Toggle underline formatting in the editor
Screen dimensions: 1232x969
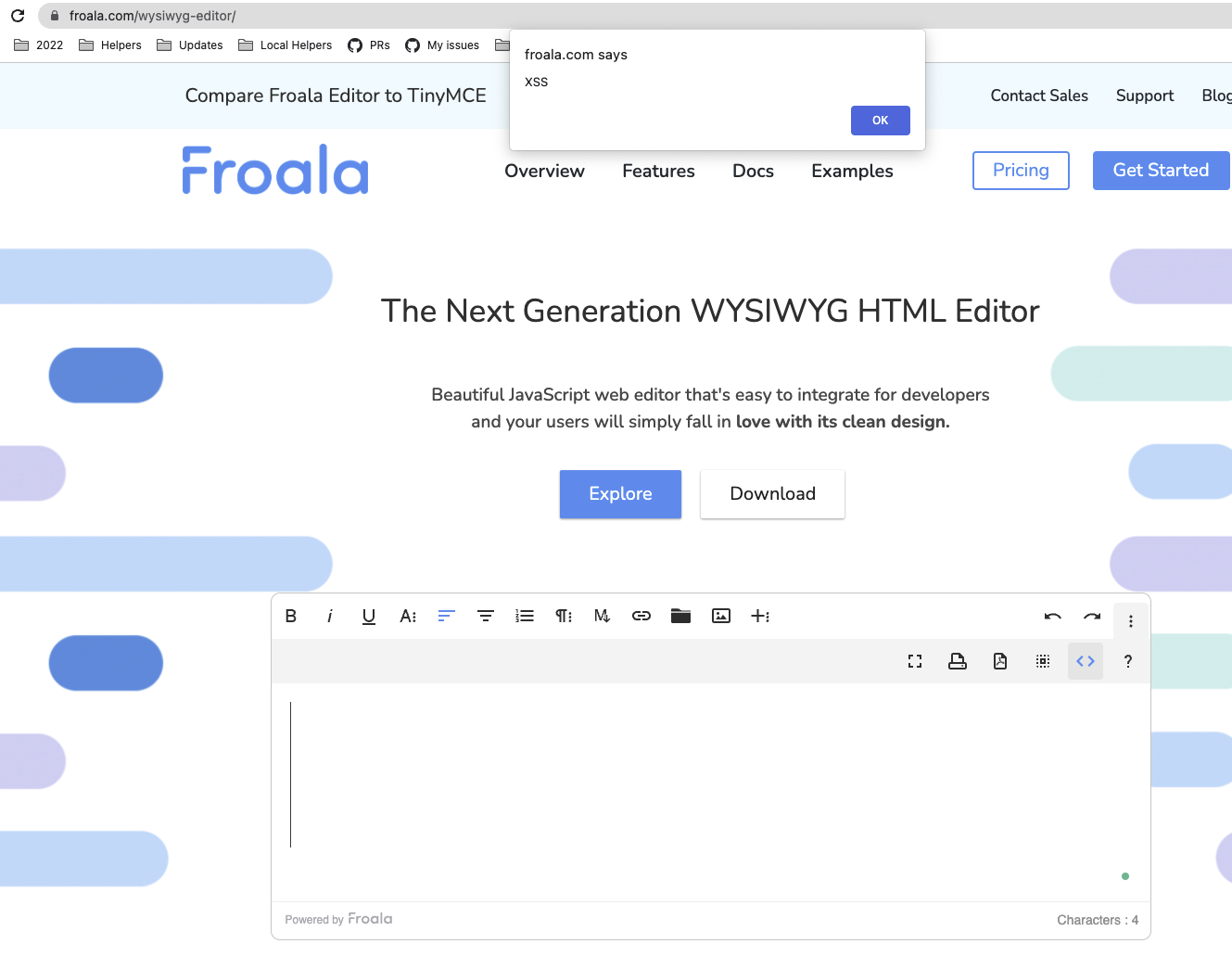[369, 616]
